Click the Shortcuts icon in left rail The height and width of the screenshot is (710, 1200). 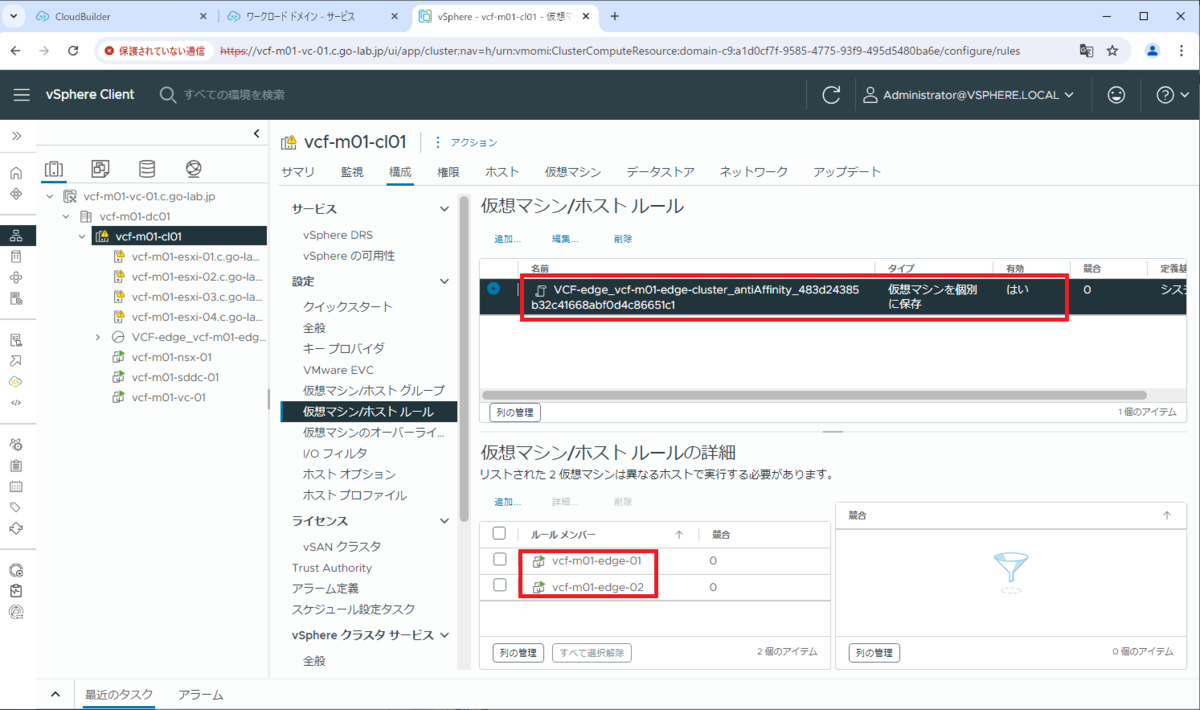coord(16,193)
